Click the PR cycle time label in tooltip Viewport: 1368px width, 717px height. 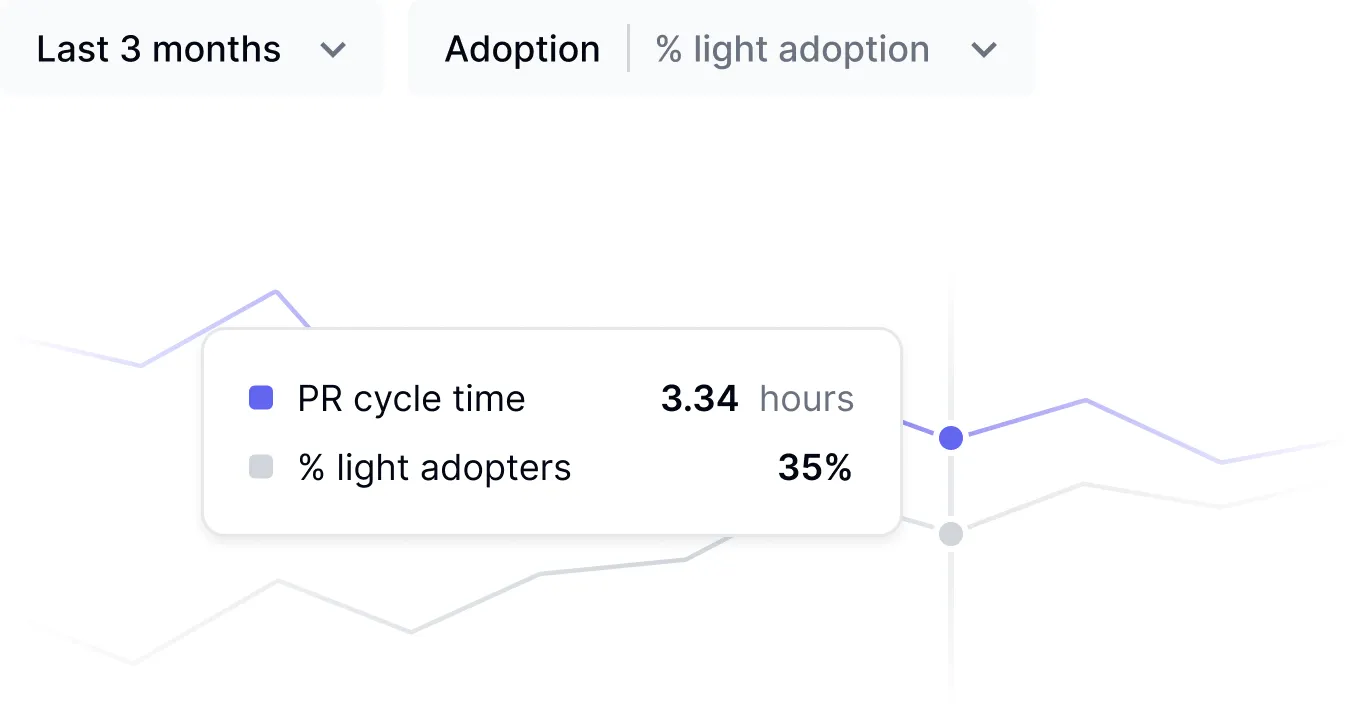[411, 399]
